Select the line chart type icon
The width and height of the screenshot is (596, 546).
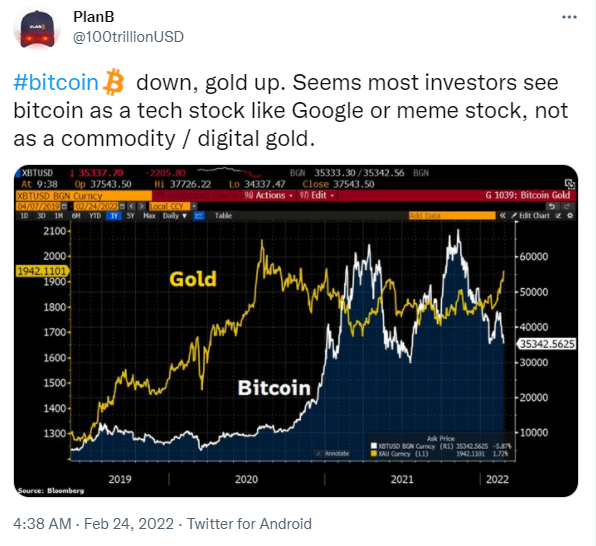pos(199,216)
